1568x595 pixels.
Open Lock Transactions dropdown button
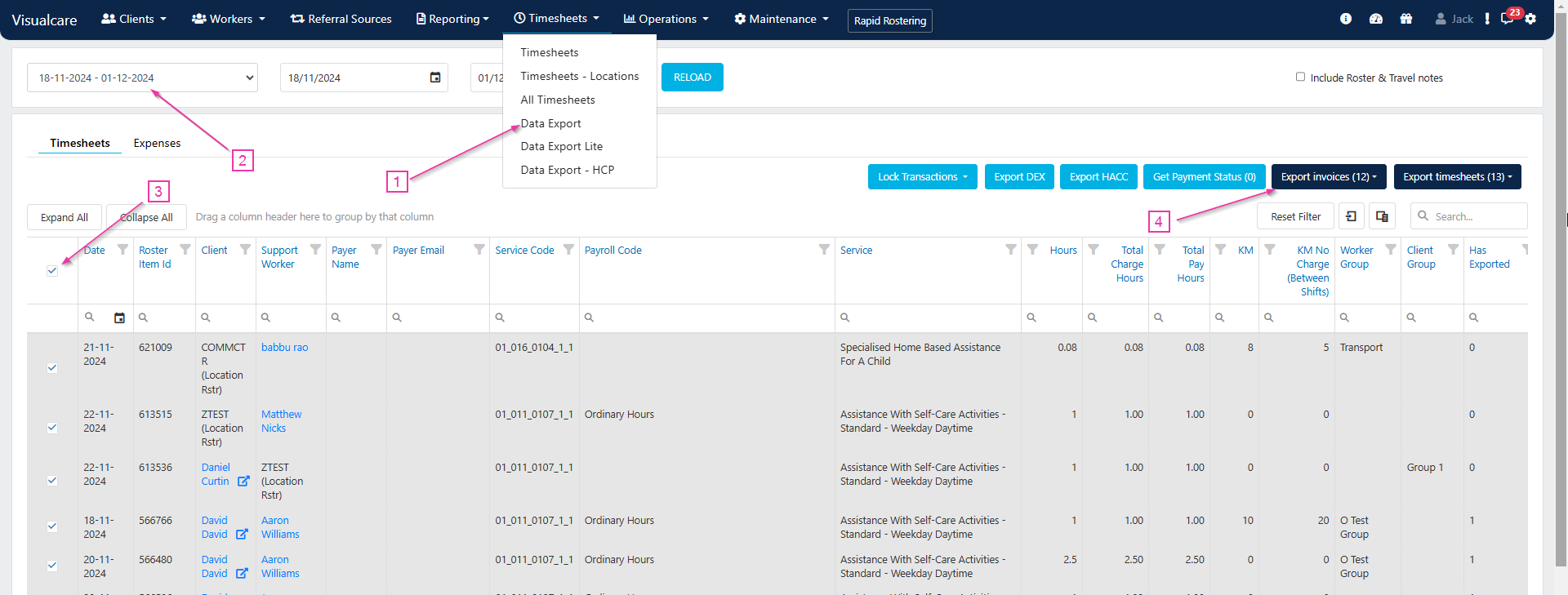pyautogui.click(x=922, y=176)
